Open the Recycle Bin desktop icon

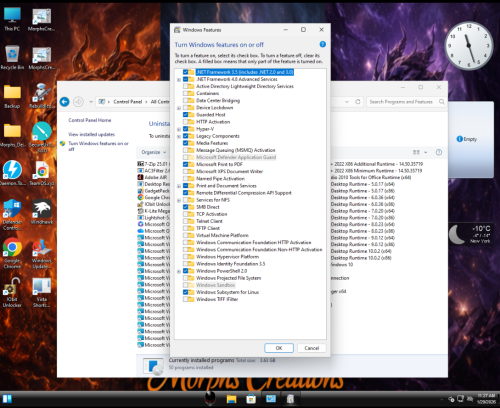[12, 57]
